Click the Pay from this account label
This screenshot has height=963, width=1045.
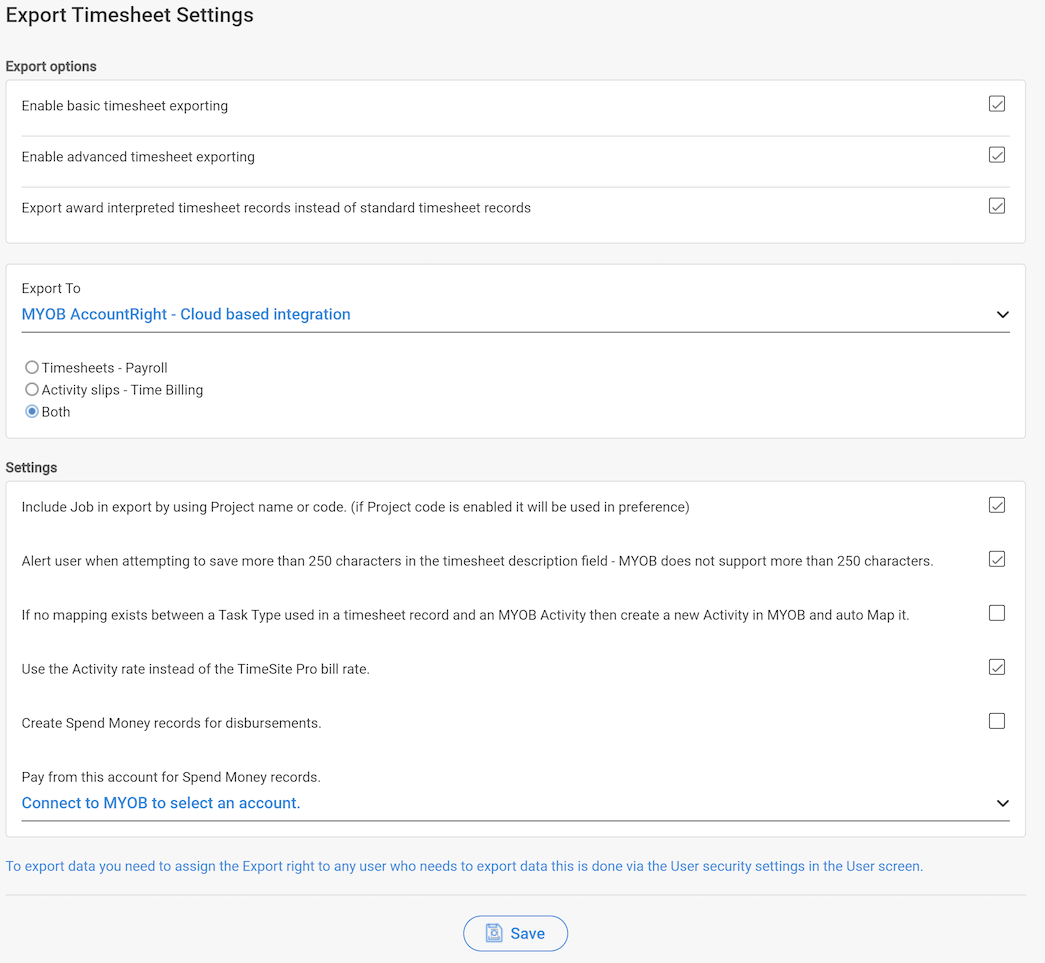tap(171, 777)
